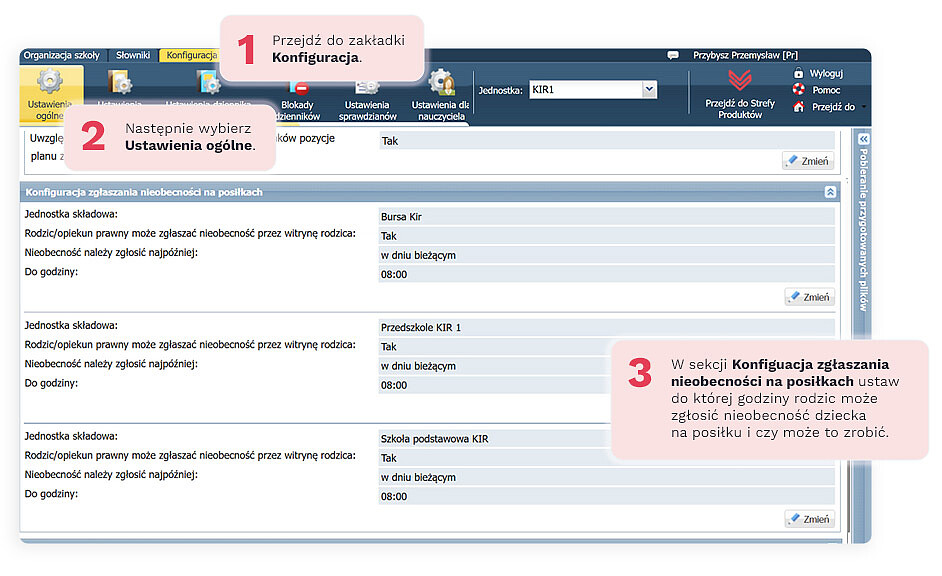Click 'w dniu bieżącym' for Bursa Kir
Image resolution: width=942 pixels, height=576 pixels.
pos(418,255)
